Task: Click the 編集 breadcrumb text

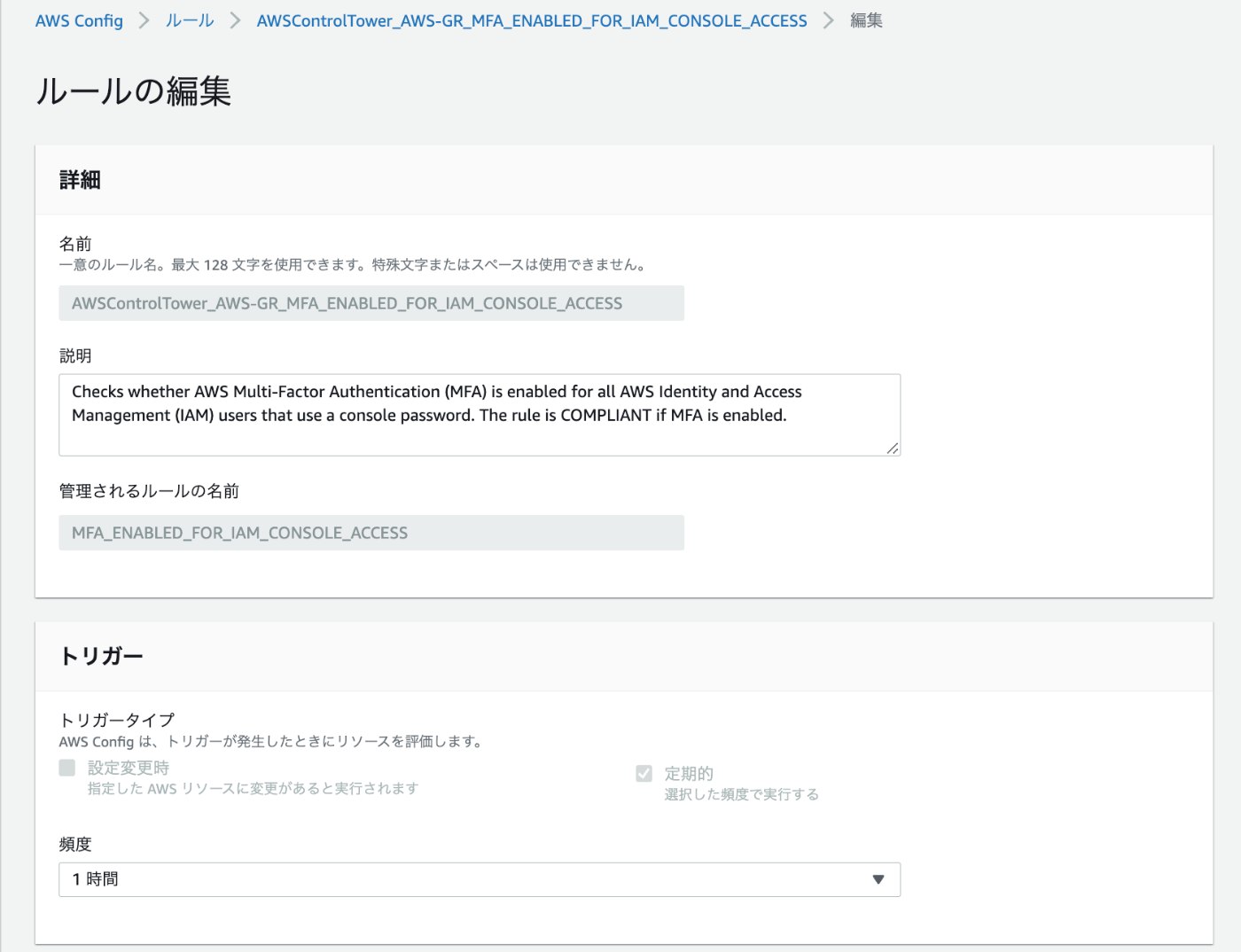Action: [866, 20]
